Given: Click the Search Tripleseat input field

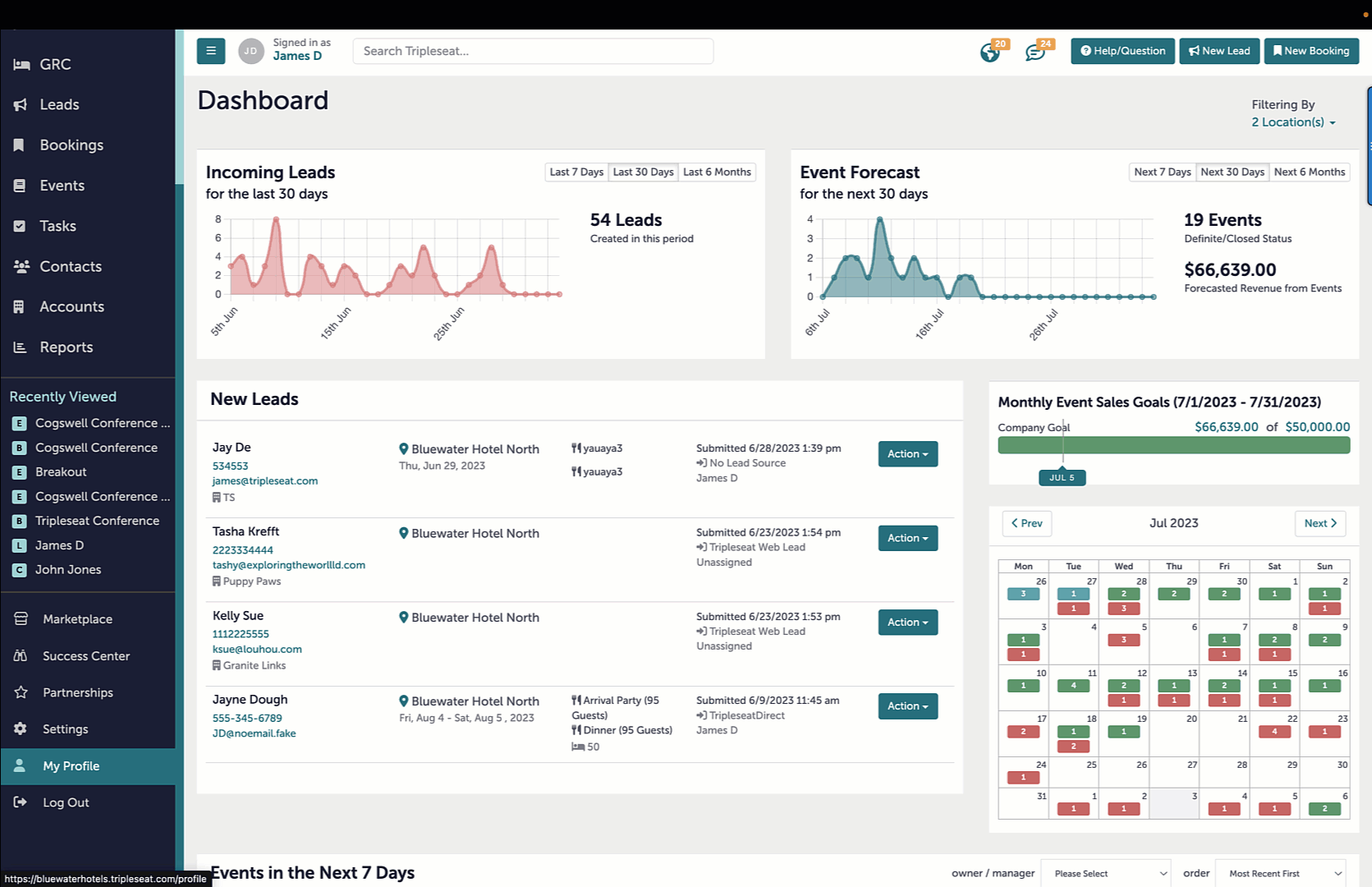Looking at the screenshot, I should coord(533,51).
